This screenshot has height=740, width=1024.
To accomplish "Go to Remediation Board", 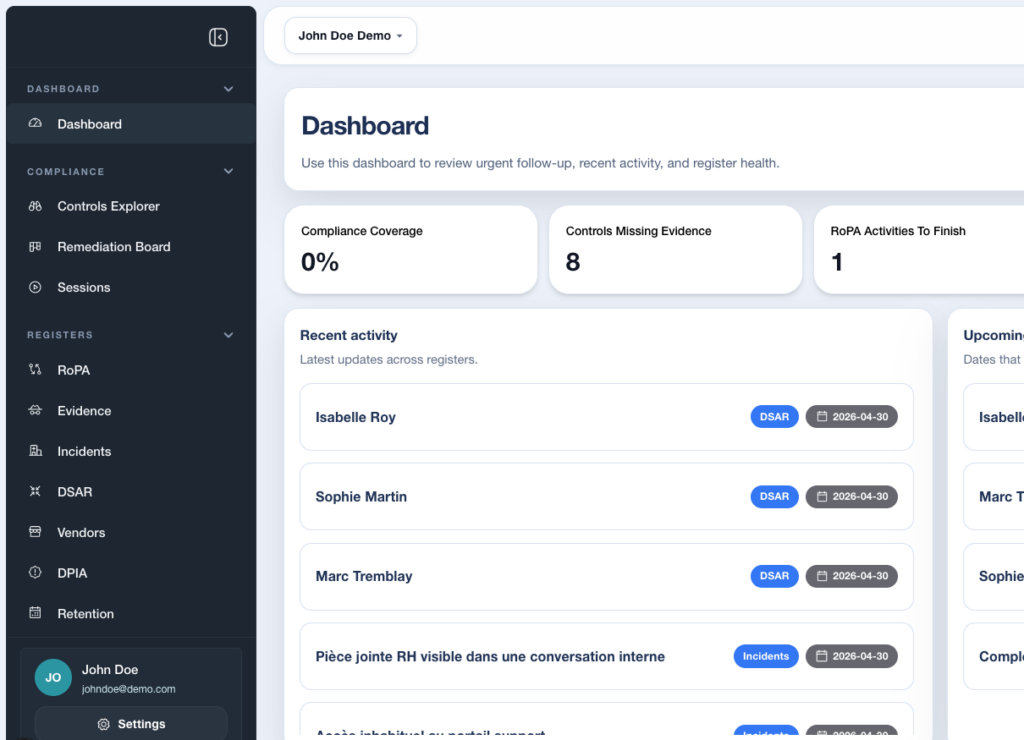I will 131,247.
